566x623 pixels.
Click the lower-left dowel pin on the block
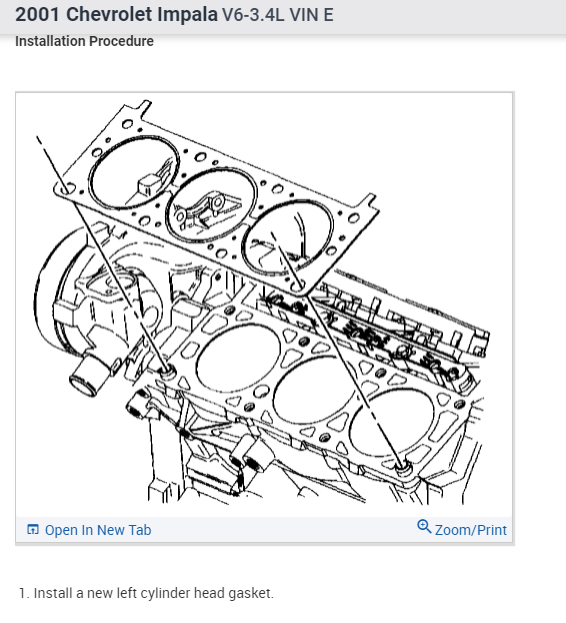point(167,372)
